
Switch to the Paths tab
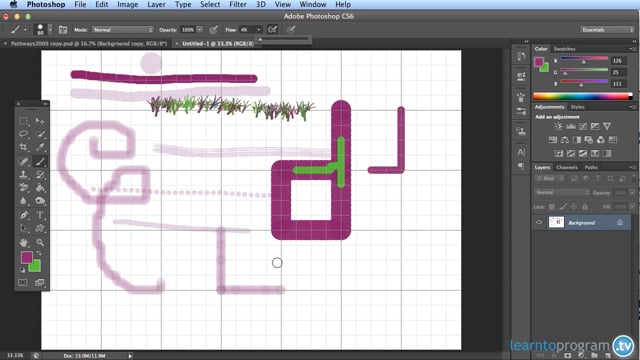coord(591,167)
